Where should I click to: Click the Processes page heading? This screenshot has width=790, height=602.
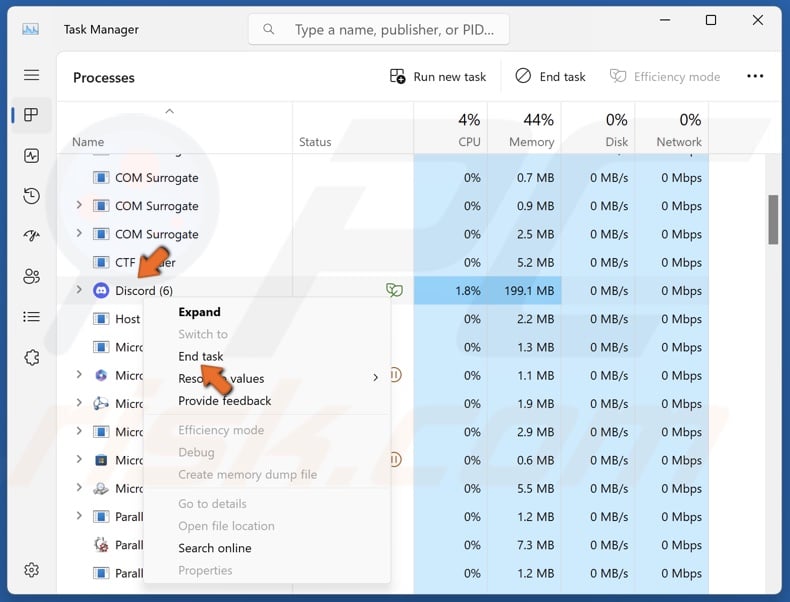104,78
